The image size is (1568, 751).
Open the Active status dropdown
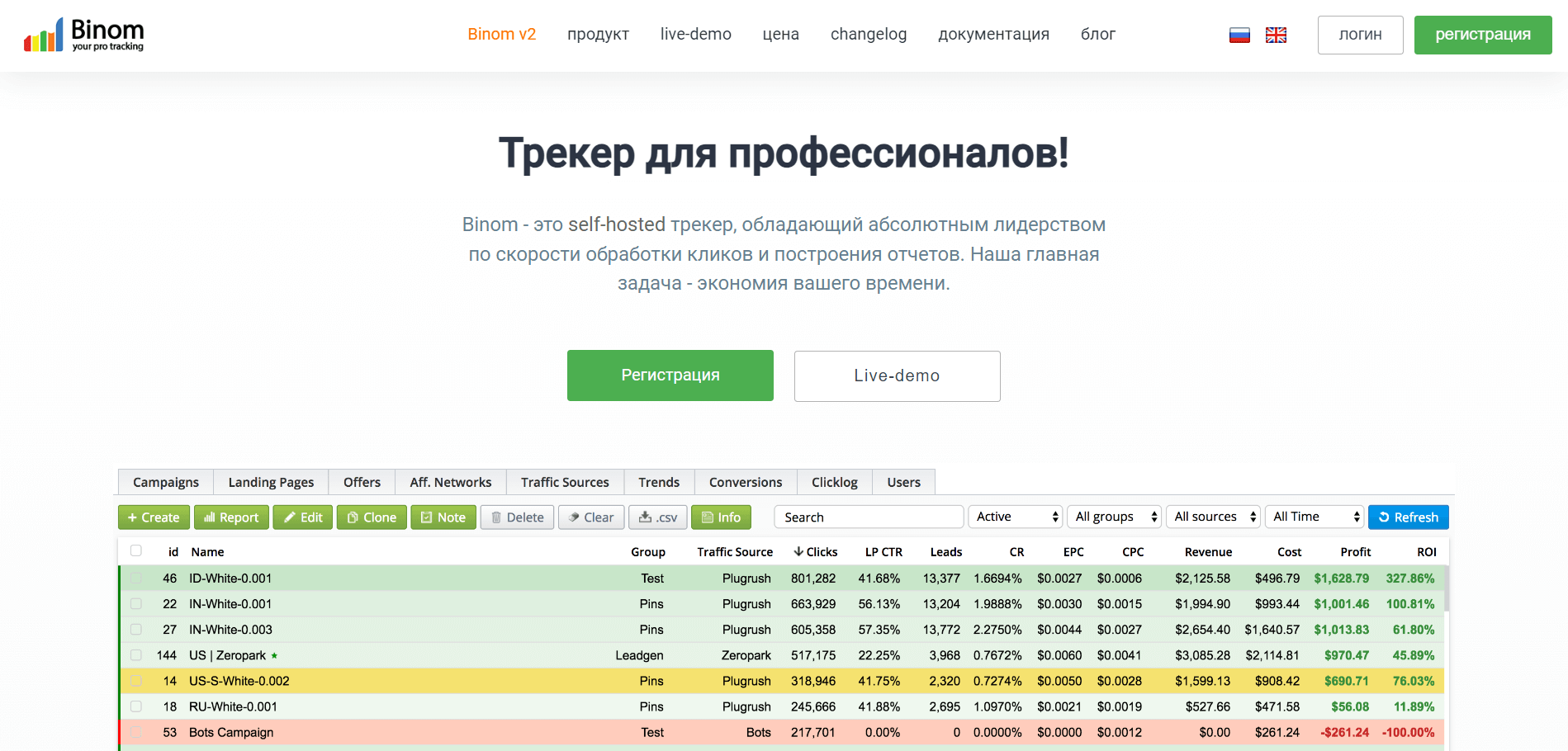pyautogui.click(x=1015, y=517)
